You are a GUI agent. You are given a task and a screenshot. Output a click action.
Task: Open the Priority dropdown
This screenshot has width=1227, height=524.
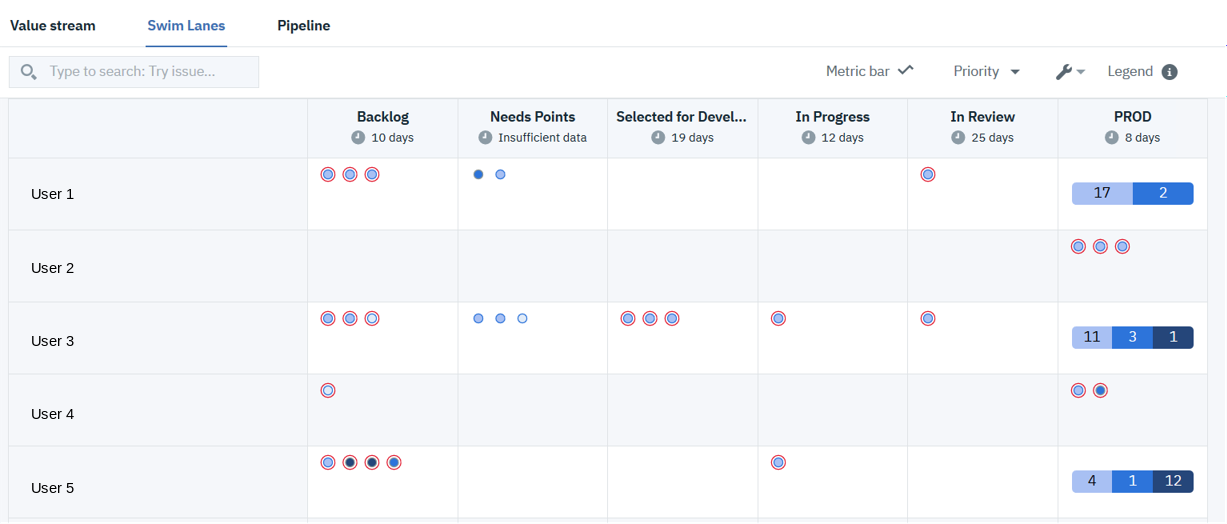(x=986, y=72)
